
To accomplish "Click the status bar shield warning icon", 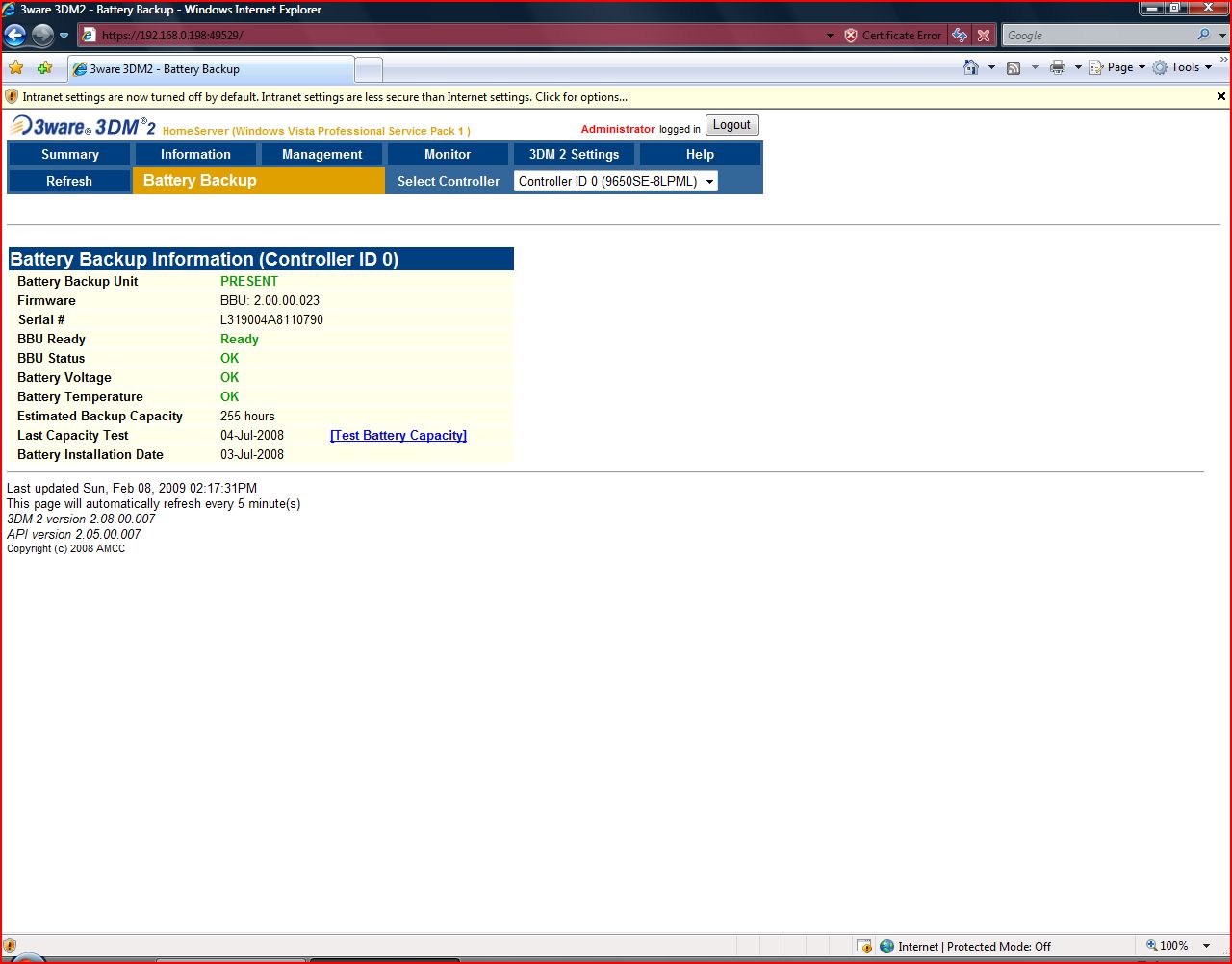I will [x=11, y=947].
